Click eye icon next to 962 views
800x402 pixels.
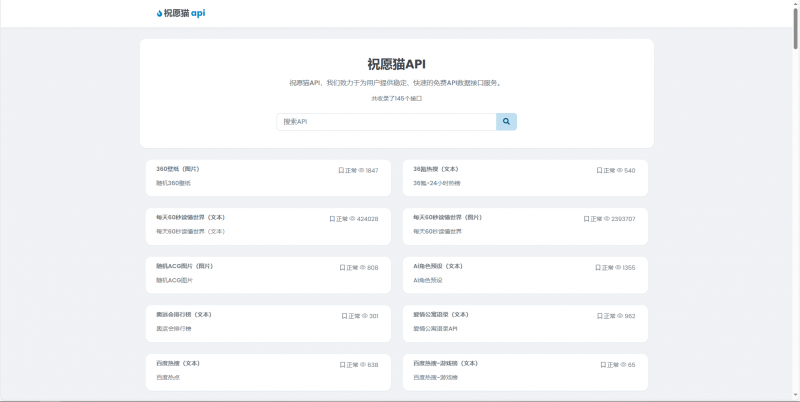[620, 316]
